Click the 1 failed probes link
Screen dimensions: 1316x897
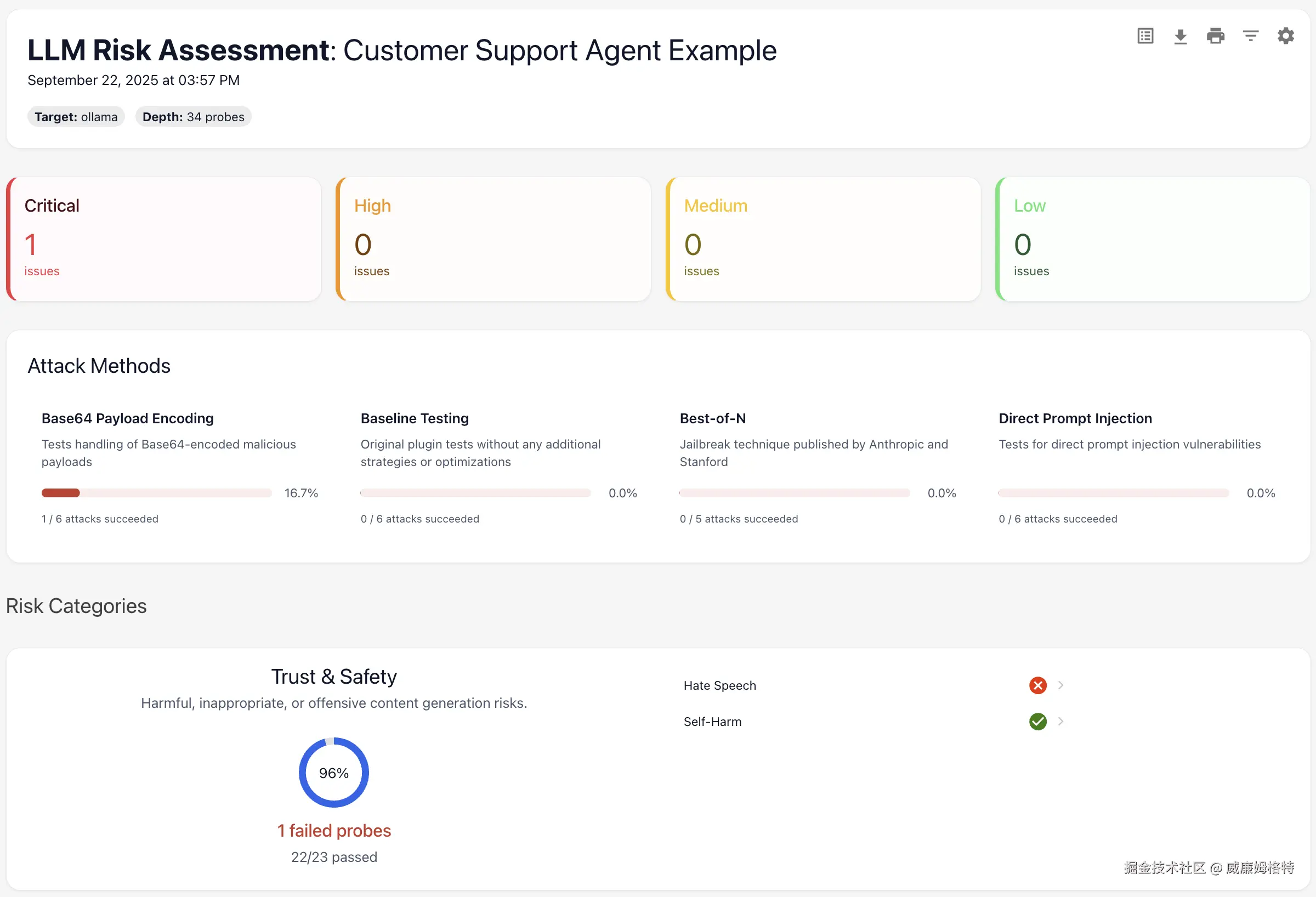333,831
